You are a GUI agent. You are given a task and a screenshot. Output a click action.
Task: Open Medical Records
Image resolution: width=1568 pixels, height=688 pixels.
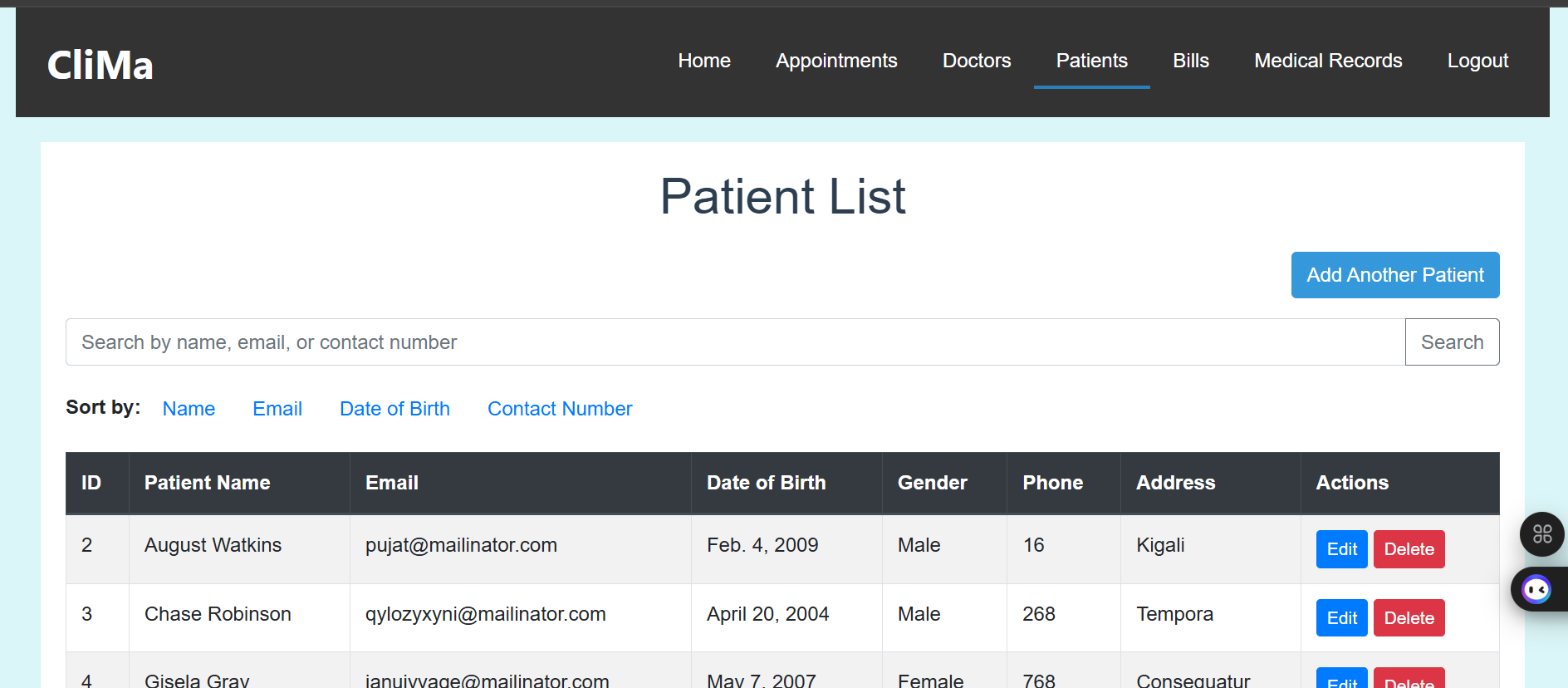(1328, 61)
